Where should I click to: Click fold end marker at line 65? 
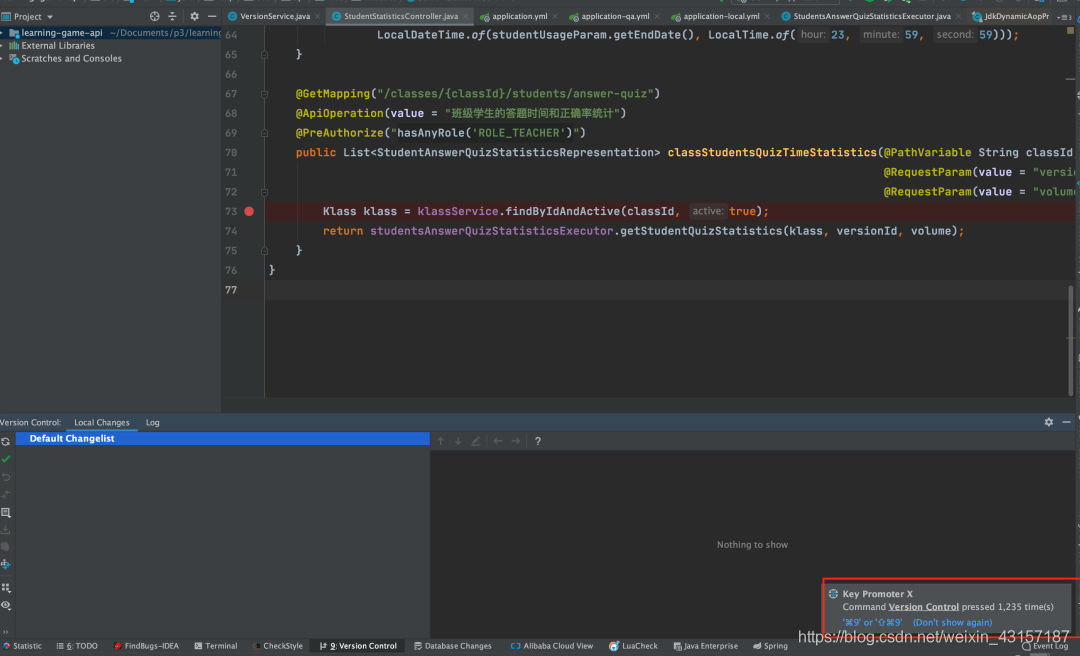tap(264, 54)
